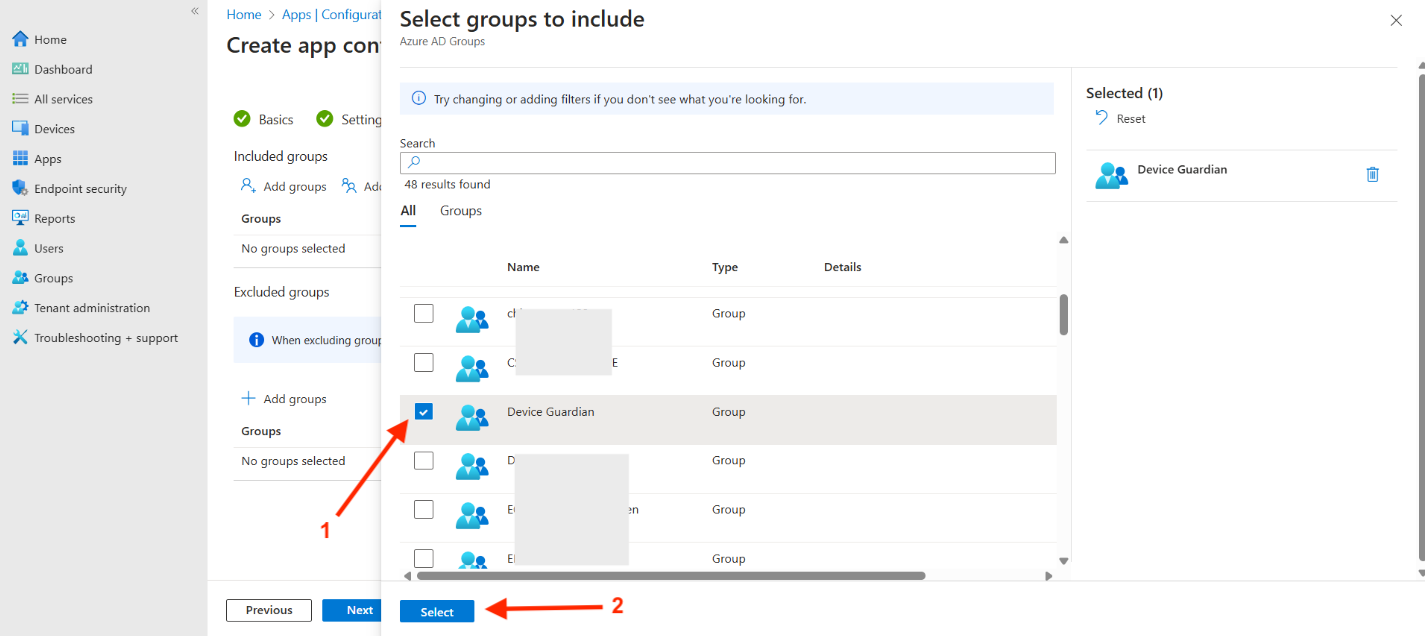The width and height of the screenshot is (1425, 636).
Task: Open Devices in the left navigation
Action: 54,129
